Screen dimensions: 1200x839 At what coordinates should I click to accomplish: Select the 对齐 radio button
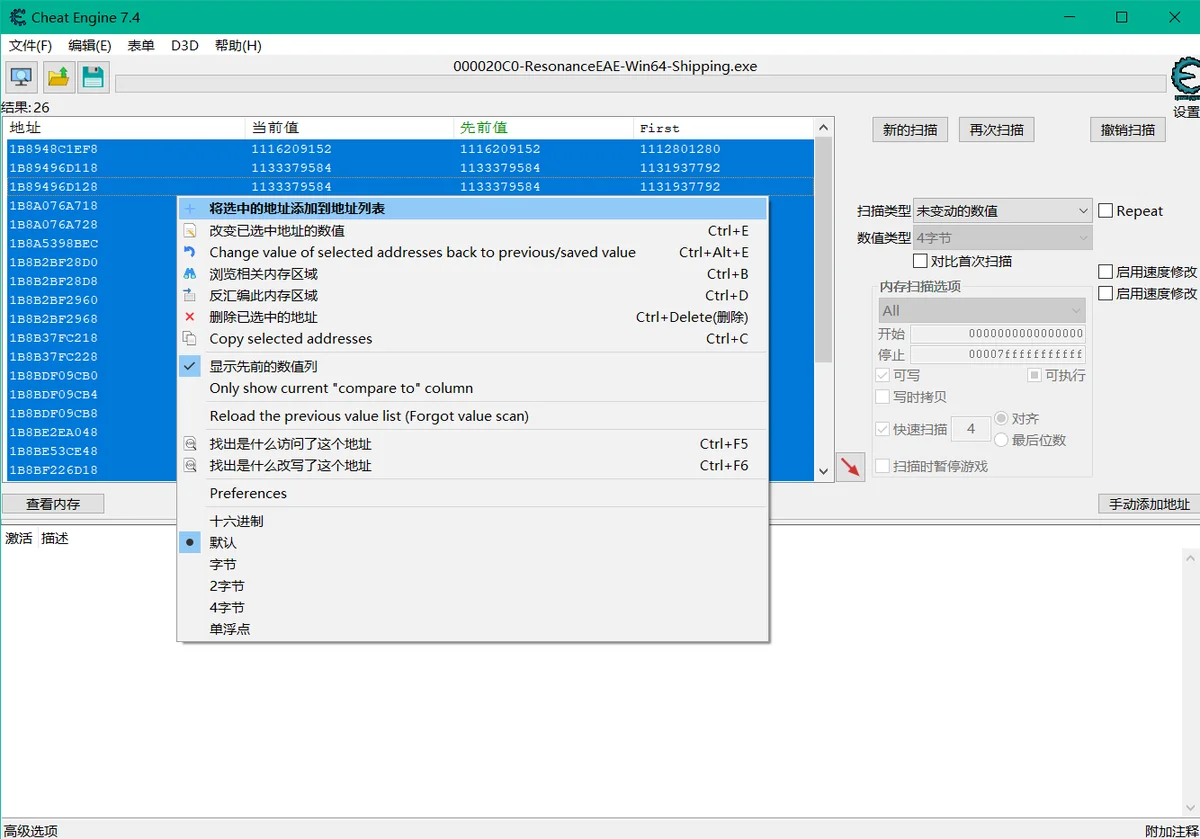click(x=1001, y=418)
